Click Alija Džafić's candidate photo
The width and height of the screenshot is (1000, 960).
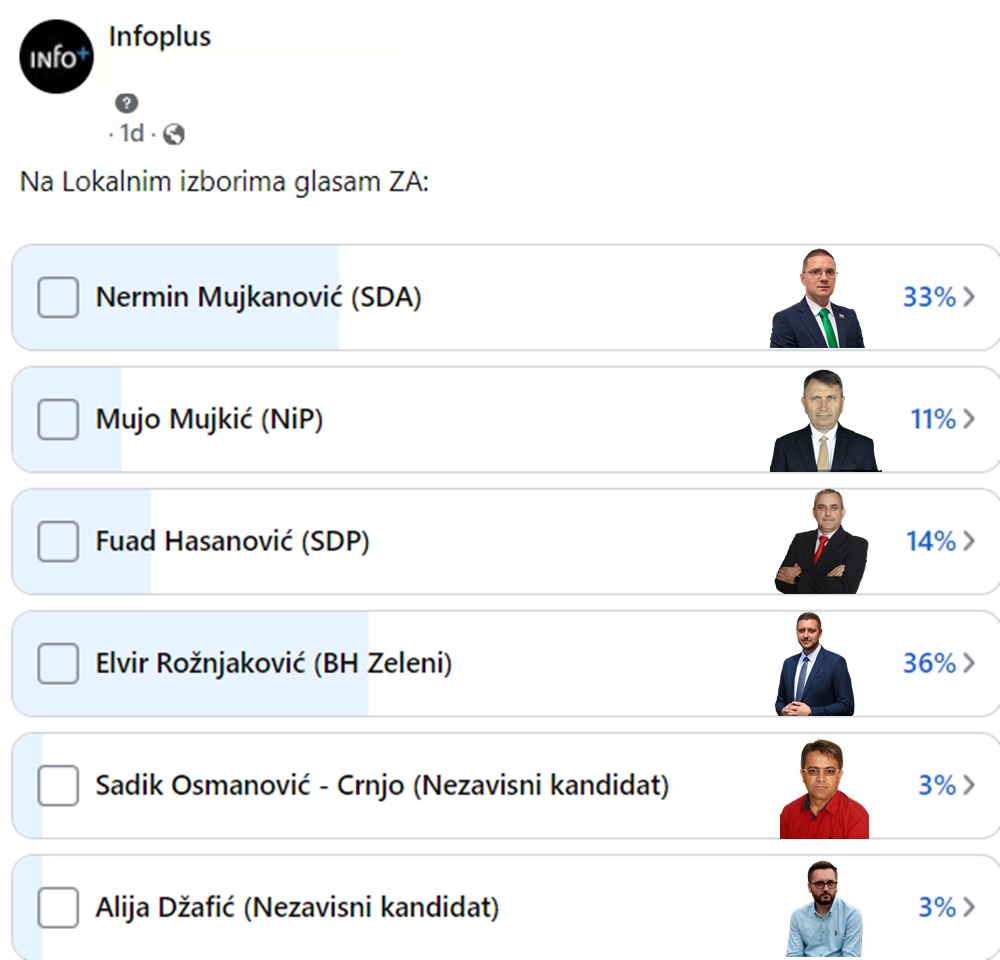tap(823, 908)
